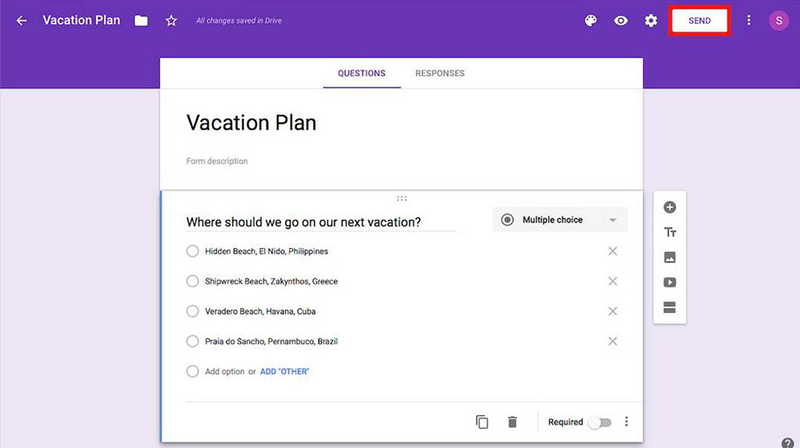Click the add question plus icon
This screenshot has height=448, width=800.
point(670,208)
